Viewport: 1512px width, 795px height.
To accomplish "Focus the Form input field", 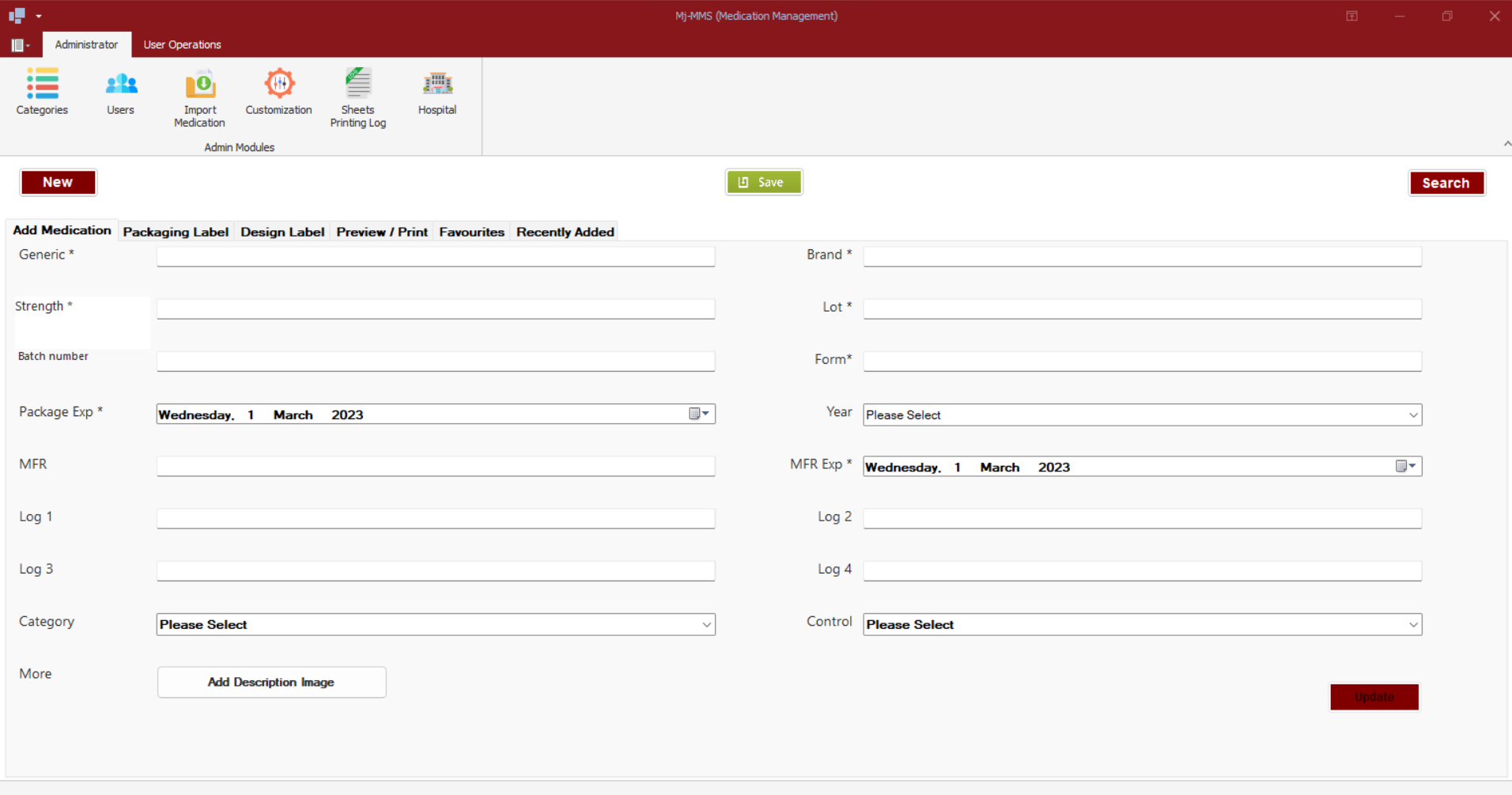I will [1142, 362].
